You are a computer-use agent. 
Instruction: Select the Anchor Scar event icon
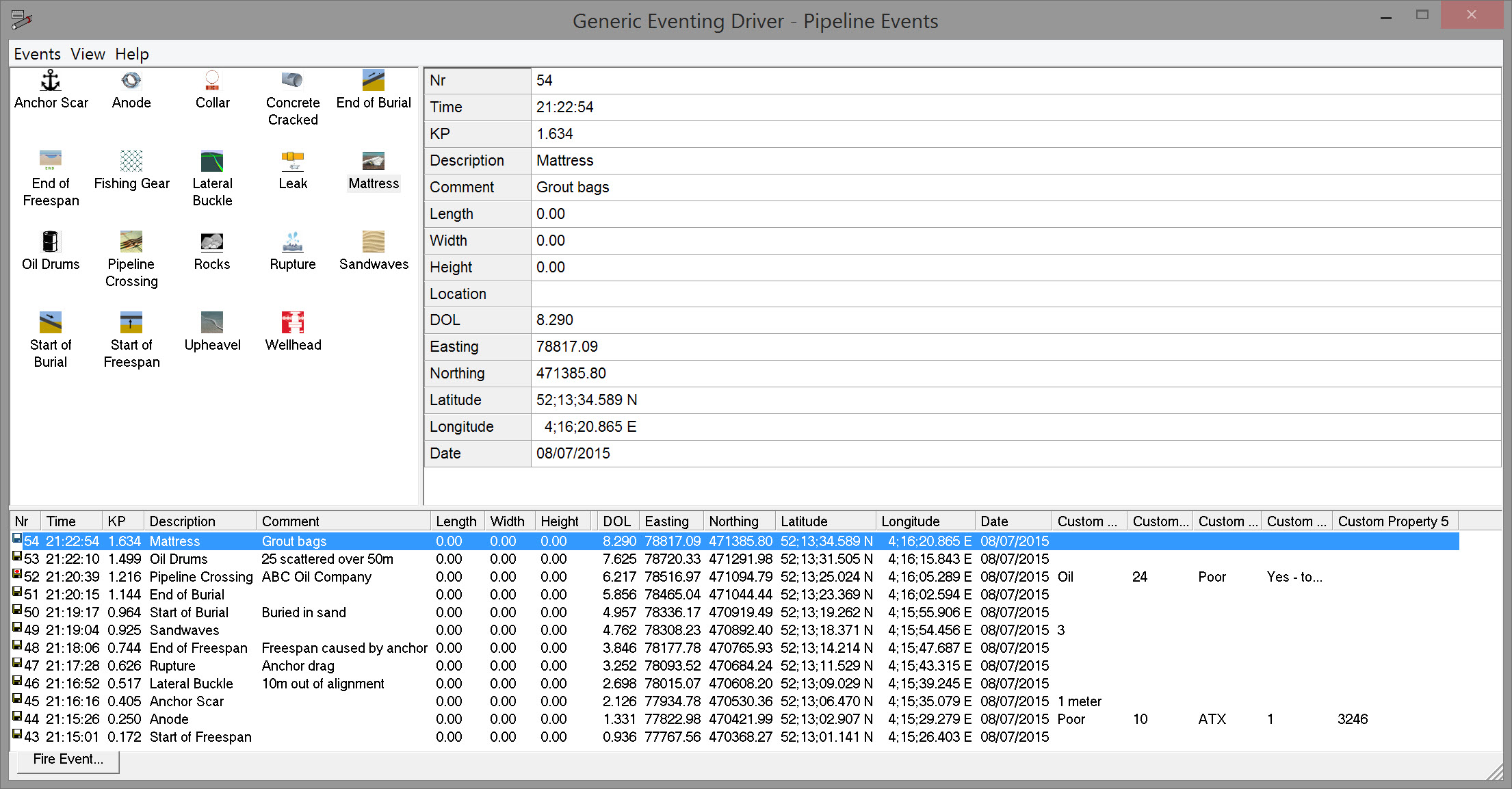[51, 81]
